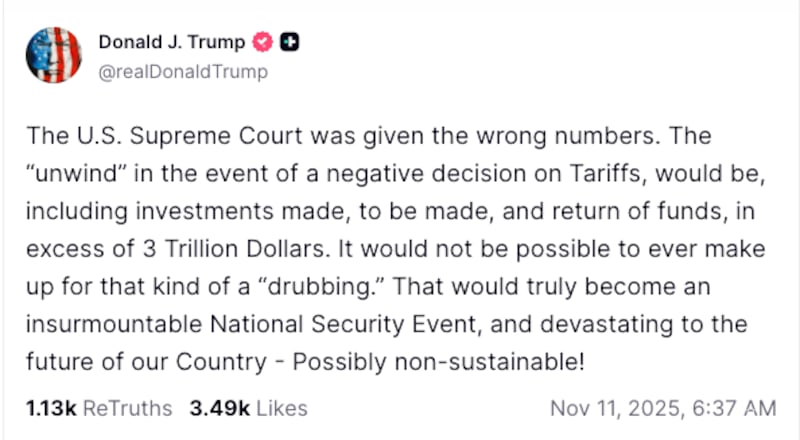Open the @realDonaldTrump handle link
The image size is (800, 440).
pos(183,72)
